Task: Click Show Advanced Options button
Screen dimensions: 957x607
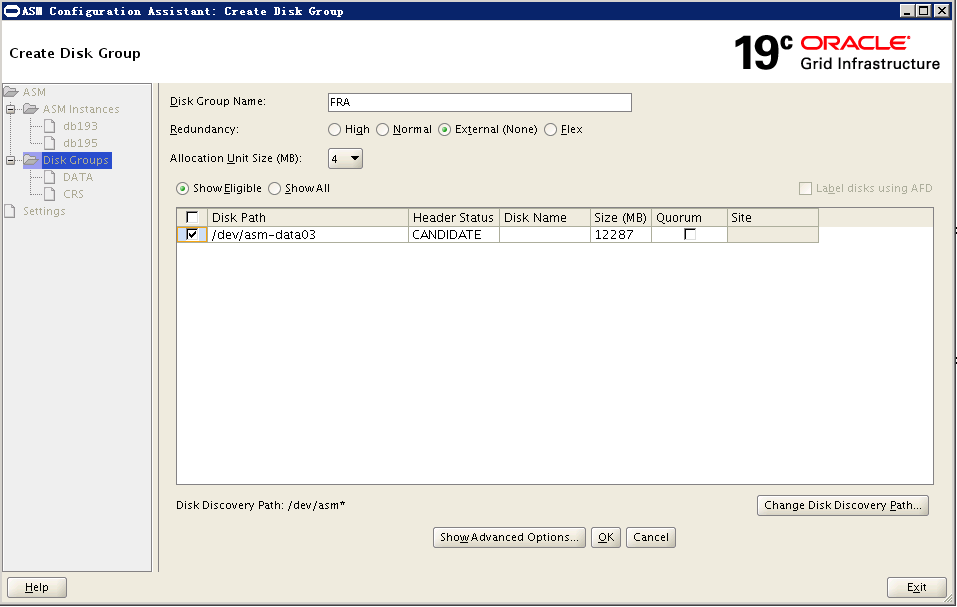Action: 509,537
